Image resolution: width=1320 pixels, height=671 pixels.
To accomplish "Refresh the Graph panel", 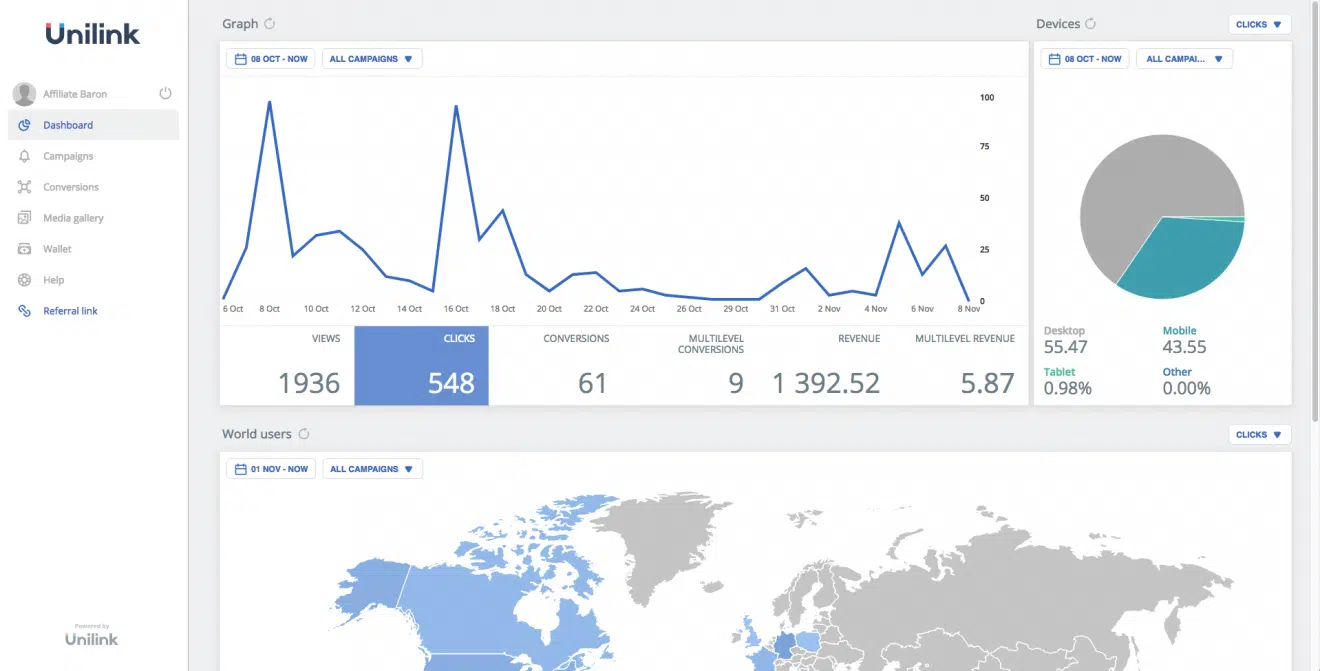I will 269,24.
